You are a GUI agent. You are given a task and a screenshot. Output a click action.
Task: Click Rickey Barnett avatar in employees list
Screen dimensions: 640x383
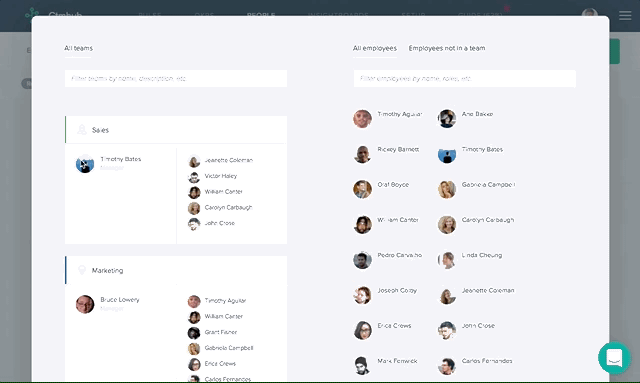(x=362, y=154)
